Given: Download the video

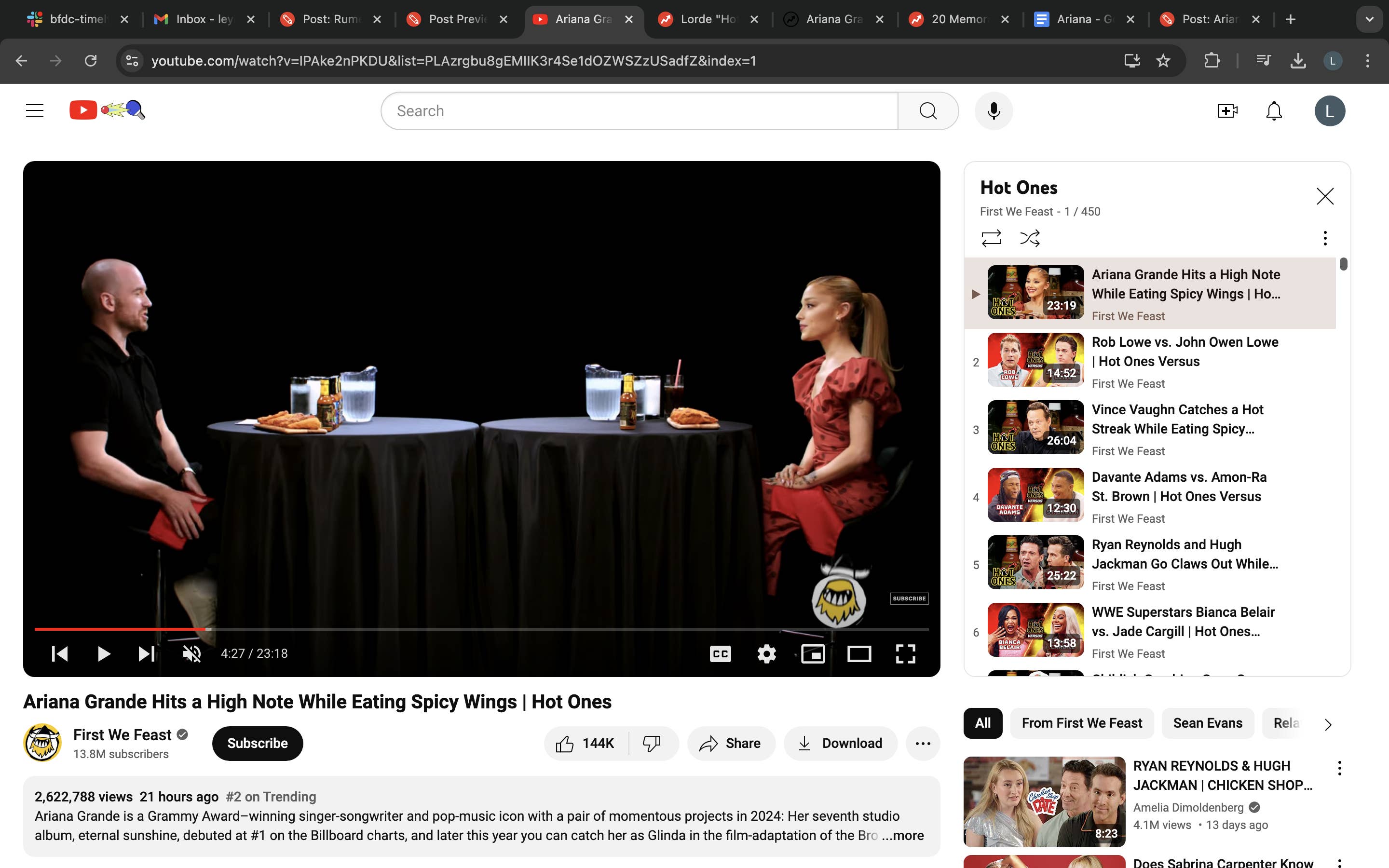Looking at the screenshot, I should 840,744.
